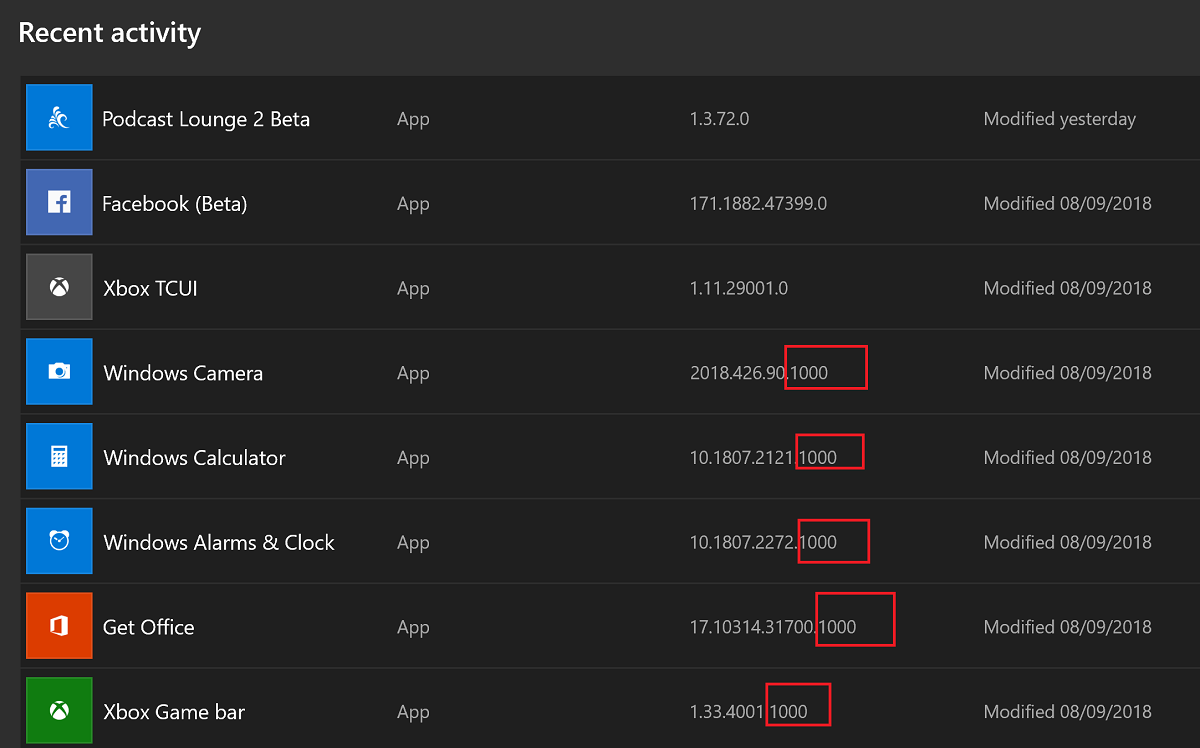1200x748 pixels.
Task: Click "Modified yesterday" for Podcast Lounge
Action: [x=1060, y=119]
